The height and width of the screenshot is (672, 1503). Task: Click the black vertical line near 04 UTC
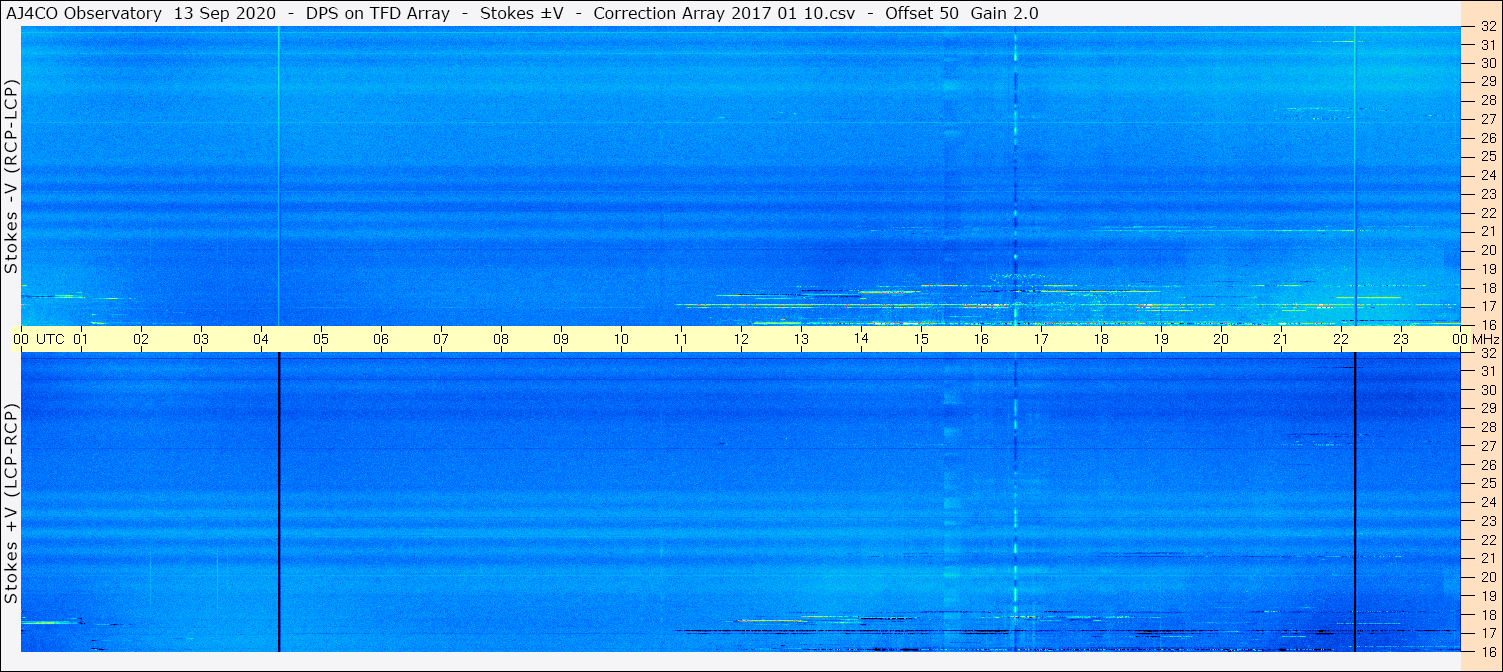[x=279, y=501]
